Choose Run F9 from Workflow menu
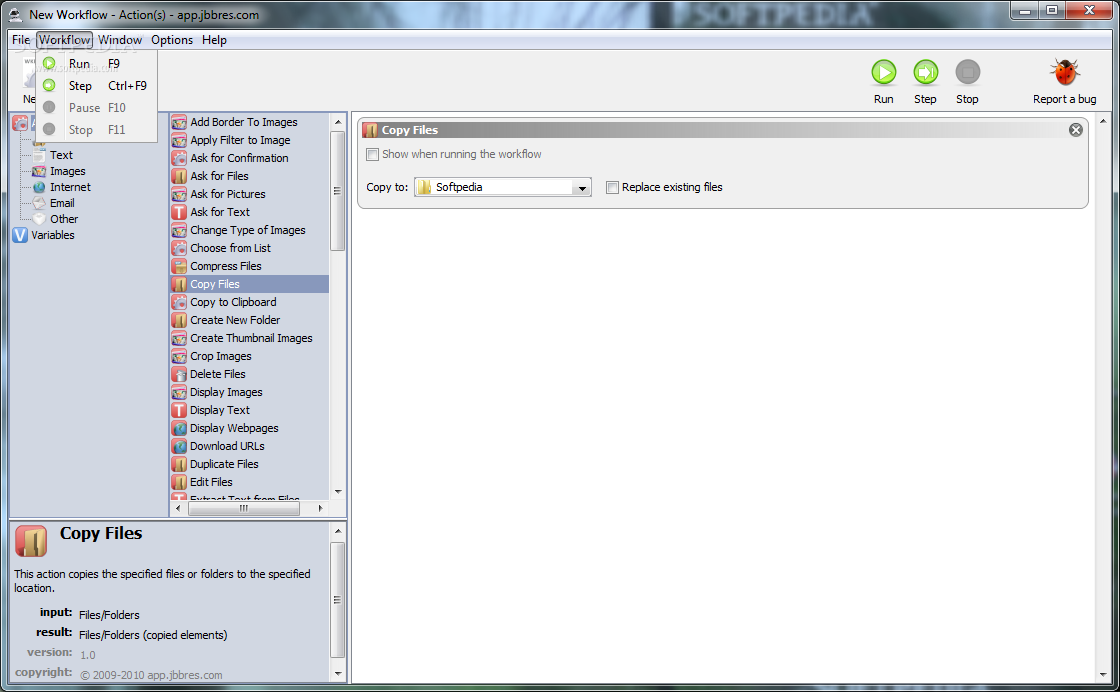The image size is (1120, 692). click(x=96, y=64)
